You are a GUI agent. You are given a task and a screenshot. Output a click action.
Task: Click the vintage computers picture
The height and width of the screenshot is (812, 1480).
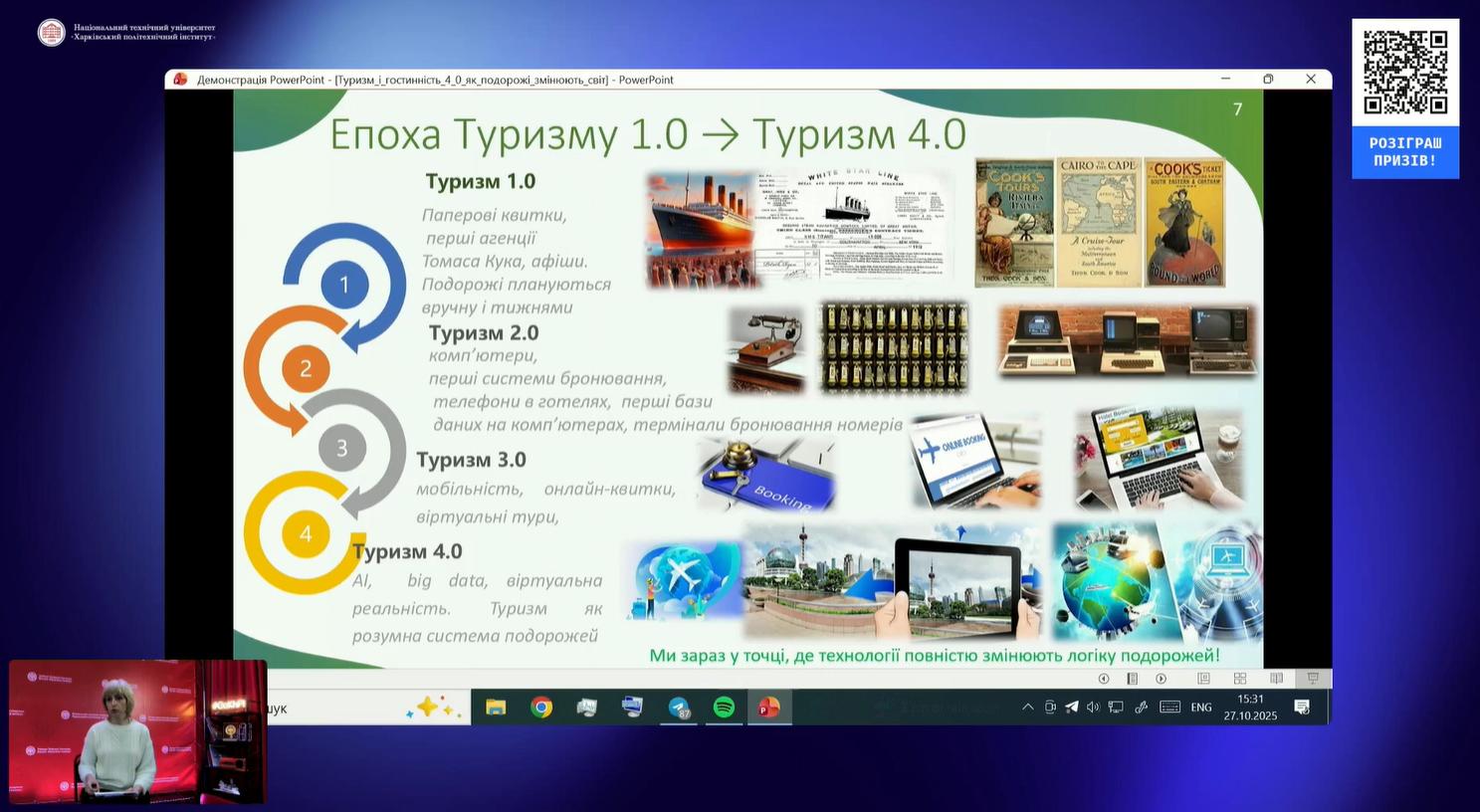pos(1128,341)
